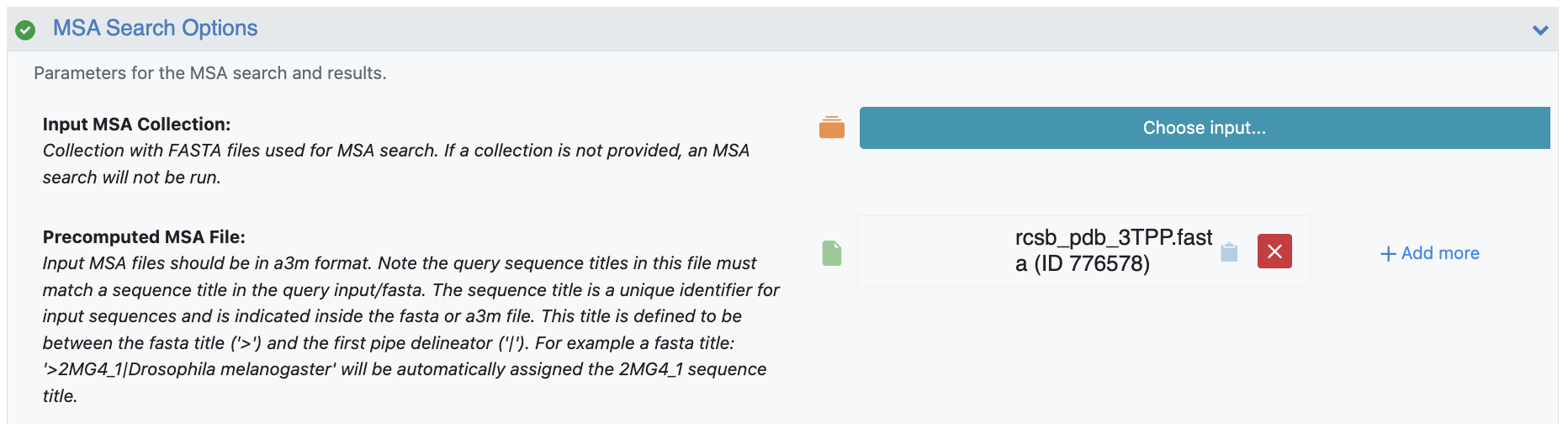Click the Precomputed MSA File label
1568x424 pixels.
[x=144, y=237]
